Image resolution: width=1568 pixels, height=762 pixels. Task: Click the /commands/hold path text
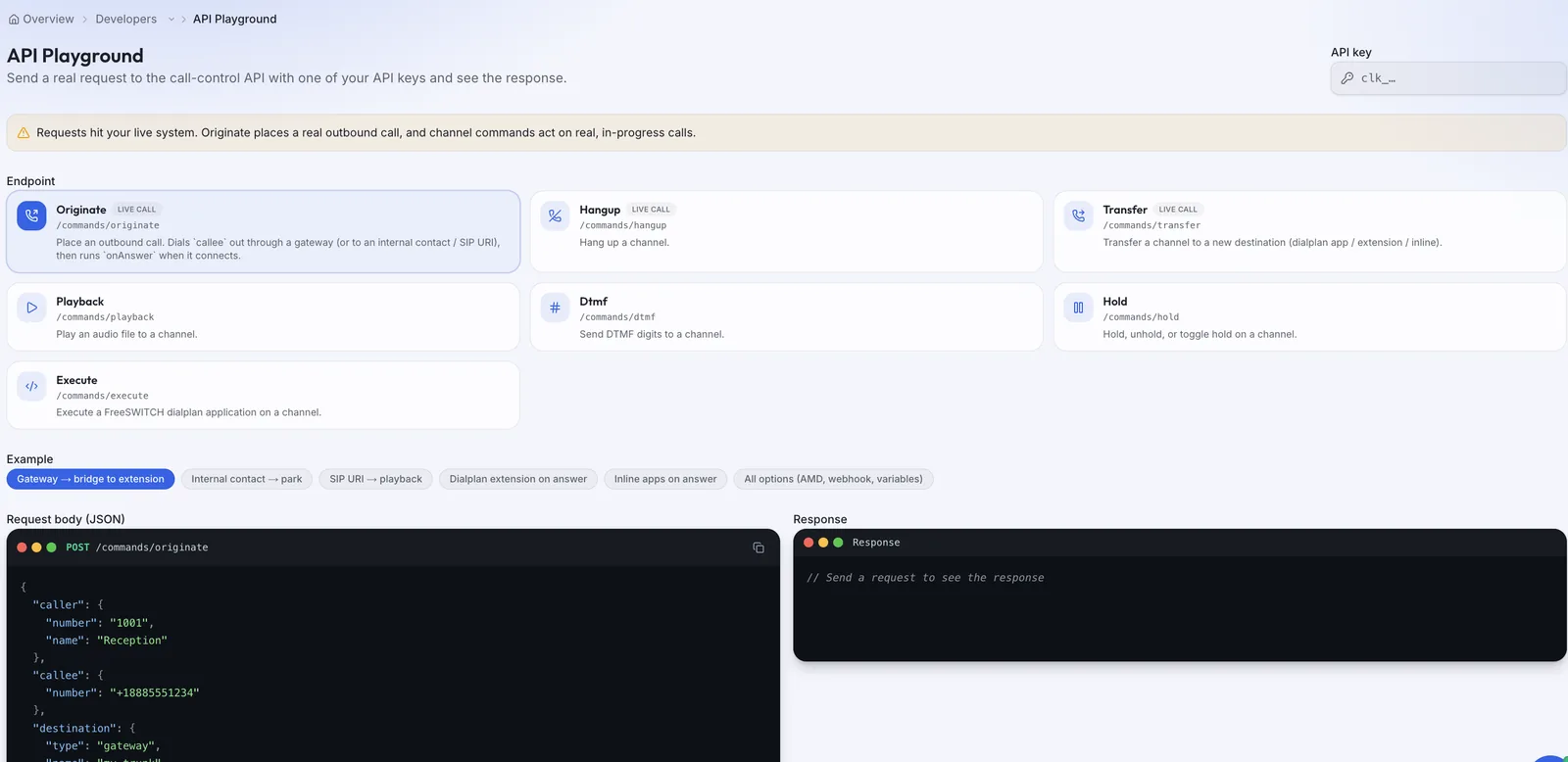(1141, 317)
